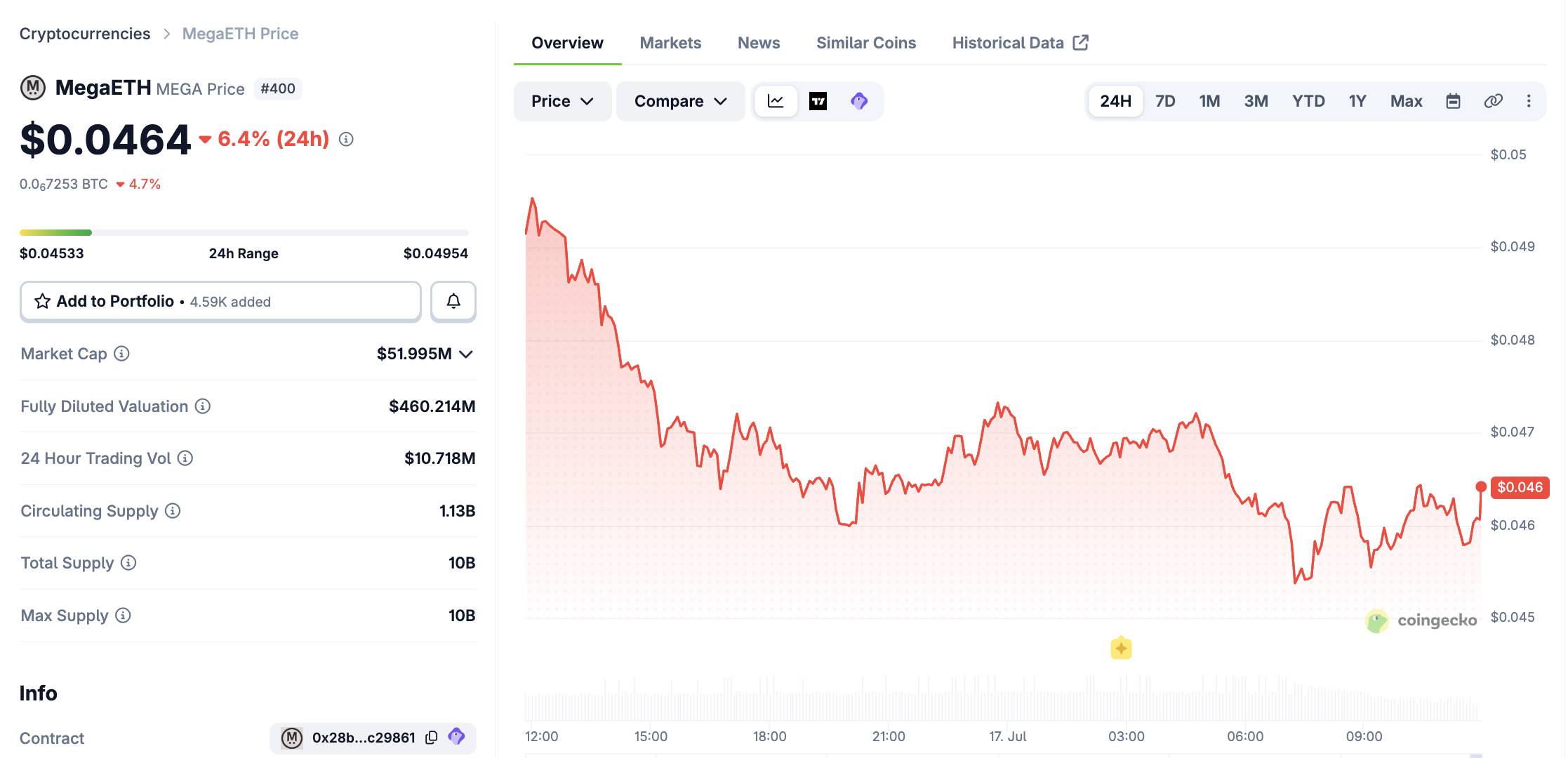Click the $0.04533 24h low value
This screenshot has width=1568, height=758.
click(x=51, y=253)
